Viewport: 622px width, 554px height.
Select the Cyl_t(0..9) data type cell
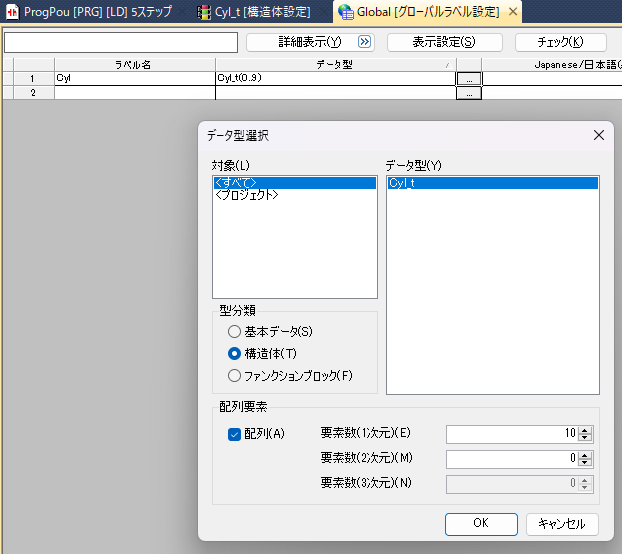336,78
